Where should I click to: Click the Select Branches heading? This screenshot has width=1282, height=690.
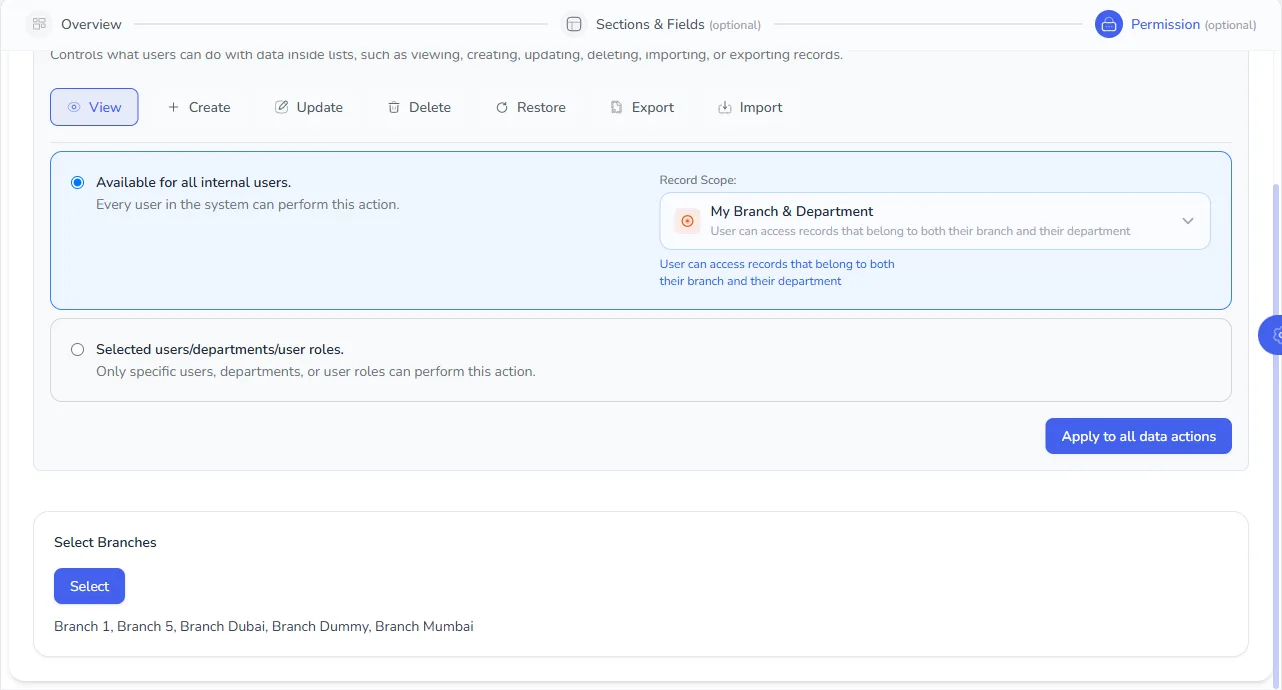pyautogui.click(x=105, y=542)
